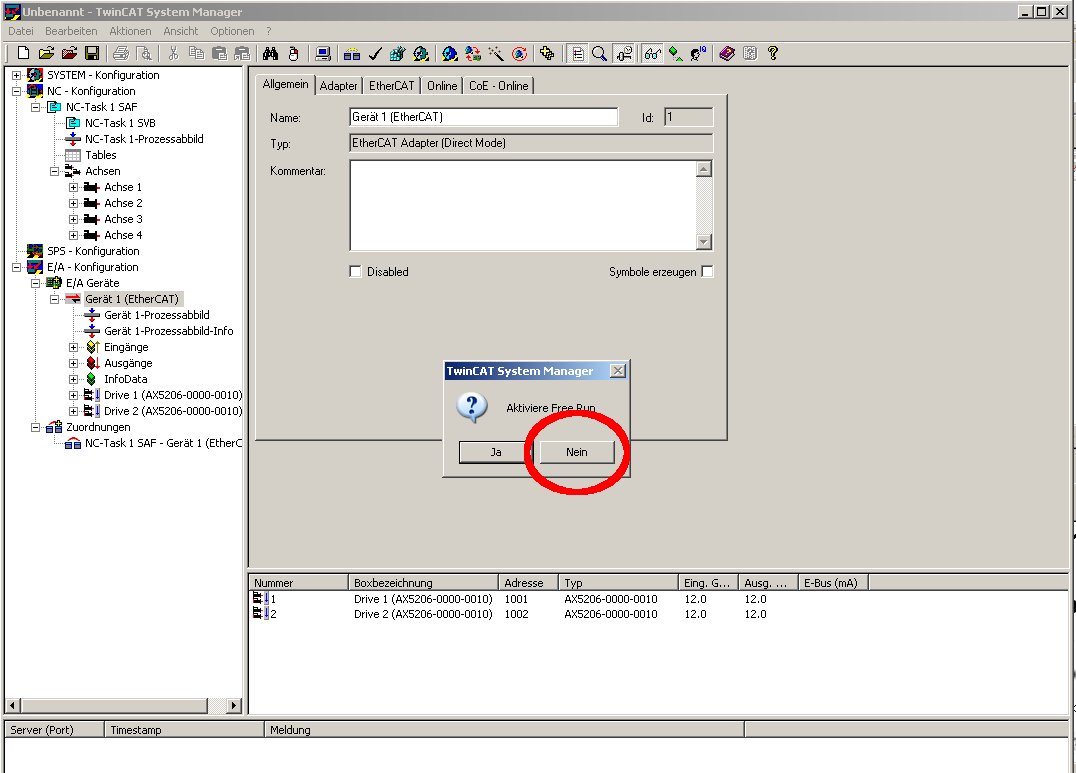Click the yellow plus toolbar icon
This screenshot has width=1076, height=773.
[547, 54]
